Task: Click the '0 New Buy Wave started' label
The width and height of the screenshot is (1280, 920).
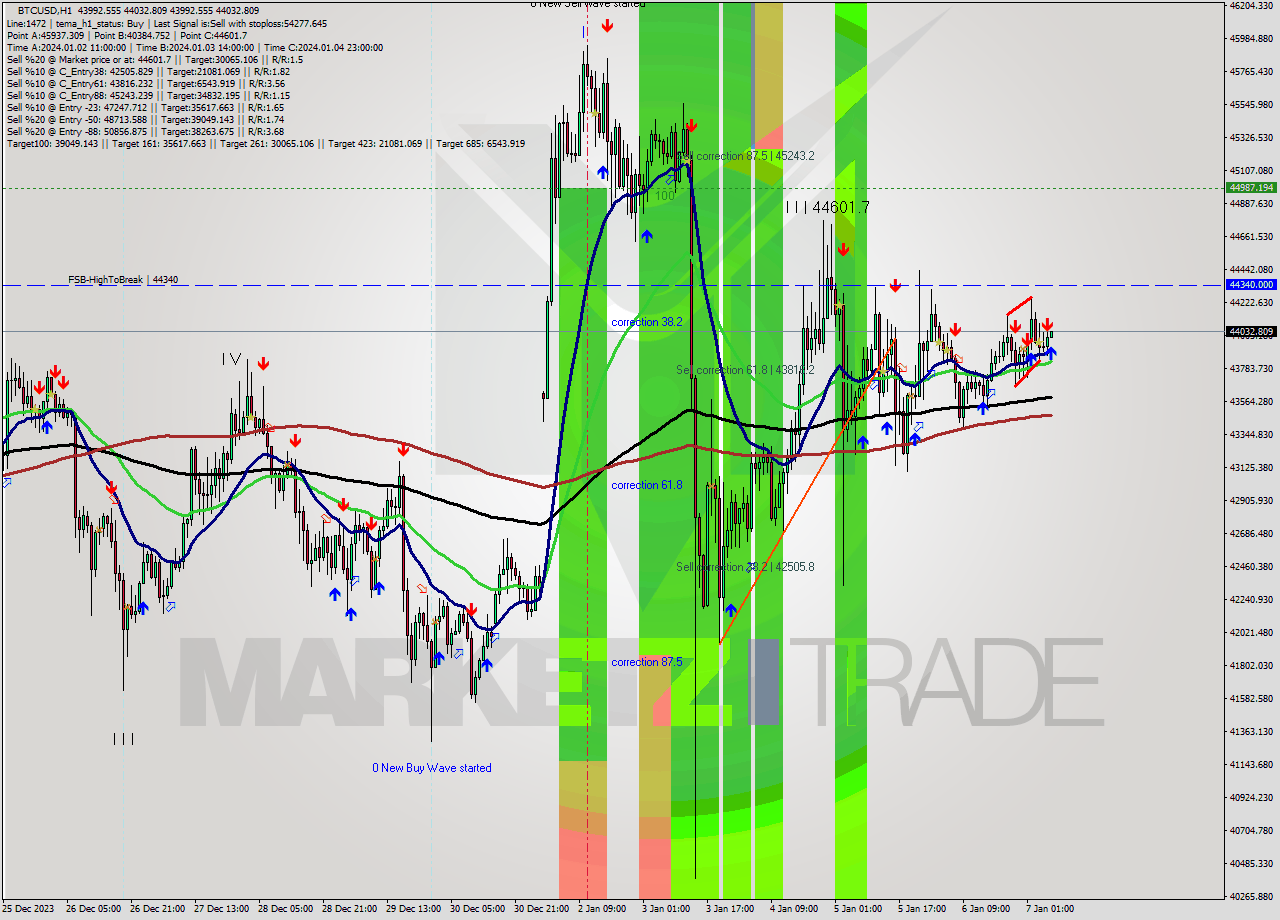Action: click(432, 768)
